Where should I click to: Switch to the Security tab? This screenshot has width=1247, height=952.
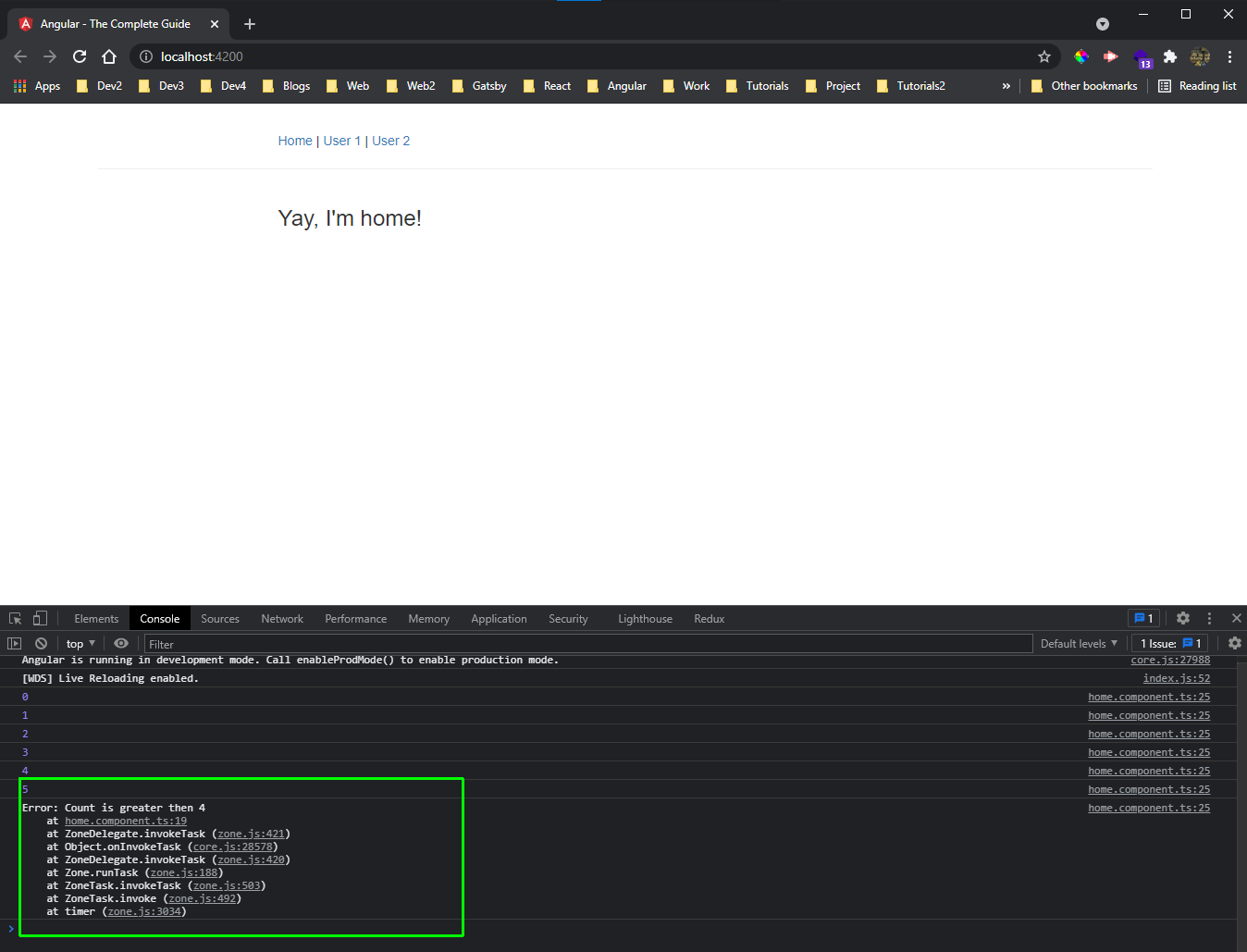[568, 618]
